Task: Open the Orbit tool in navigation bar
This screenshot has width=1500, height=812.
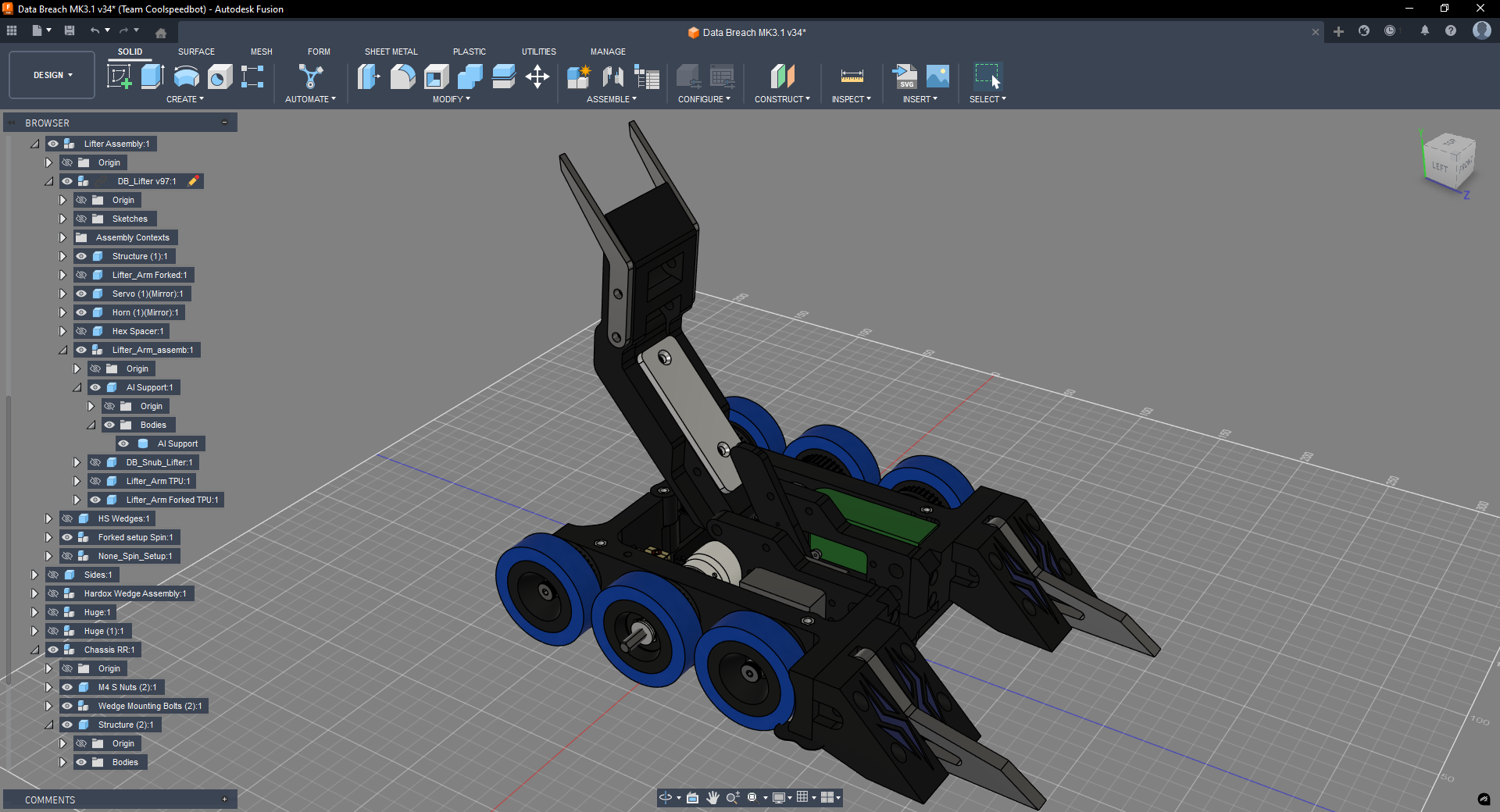Action: (666, 797)
